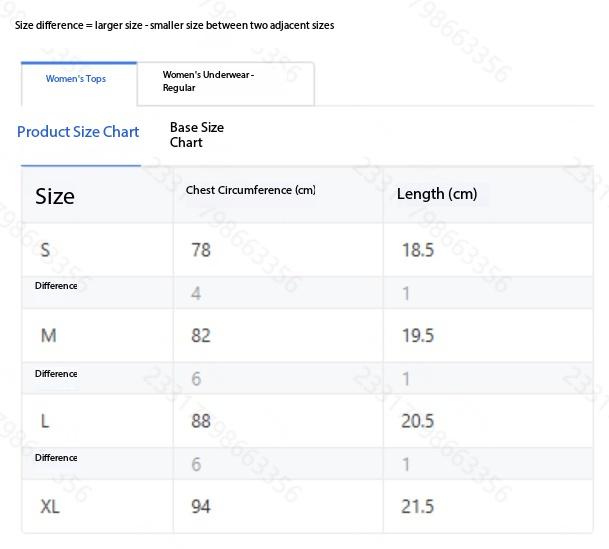This screenshot has height=549, width=609.
Task: Select the L size row label
Action: click(45, 421)
